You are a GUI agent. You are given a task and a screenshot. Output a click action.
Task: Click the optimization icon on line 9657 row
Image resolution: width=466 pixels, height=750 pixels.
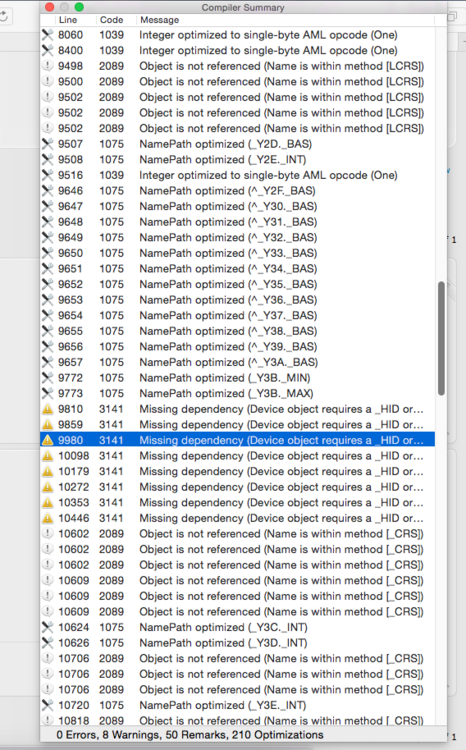[x=47, y=362]
